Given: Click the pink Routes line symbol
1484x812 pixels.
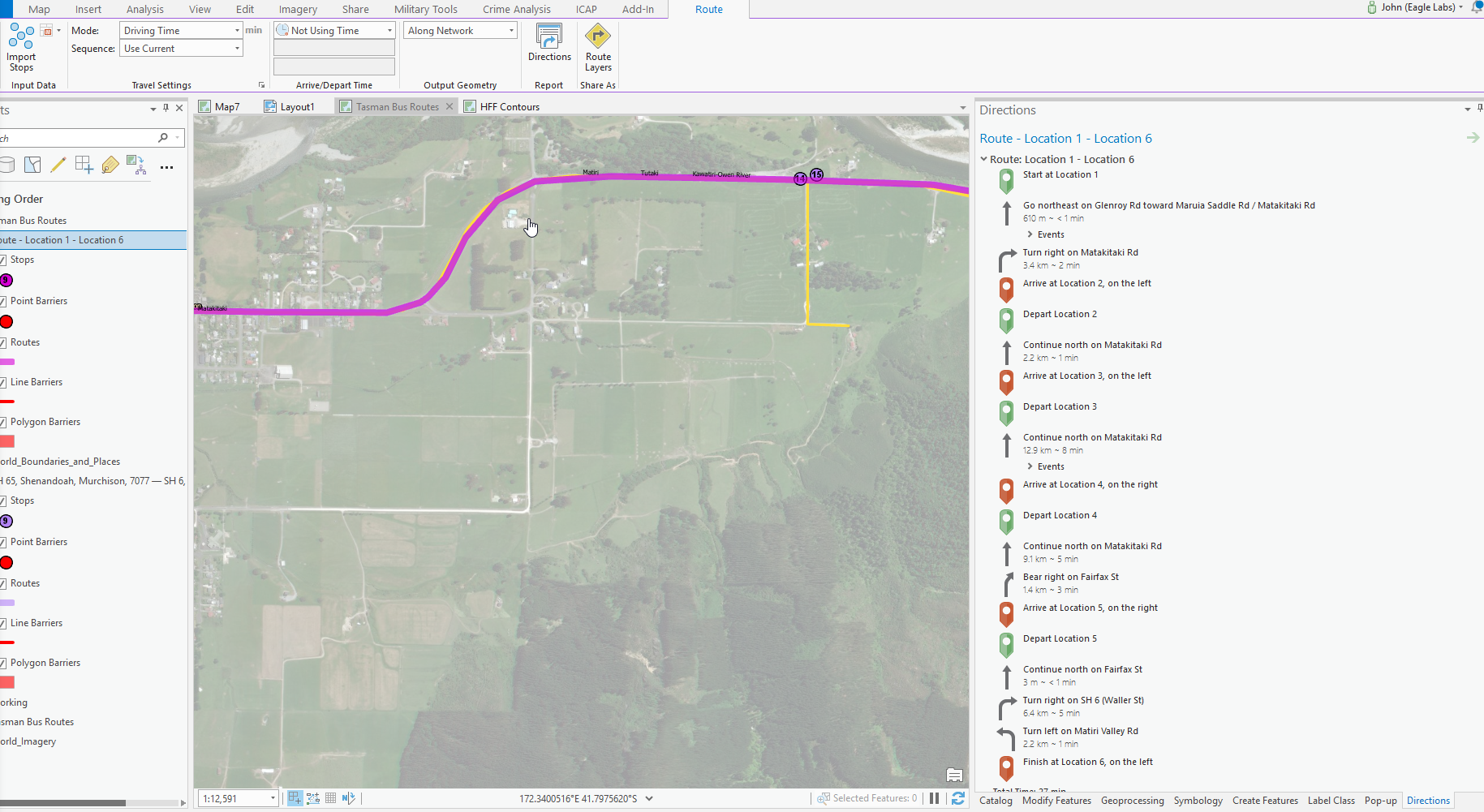Looking at the screenshot, I should click(x=7, y=362).
